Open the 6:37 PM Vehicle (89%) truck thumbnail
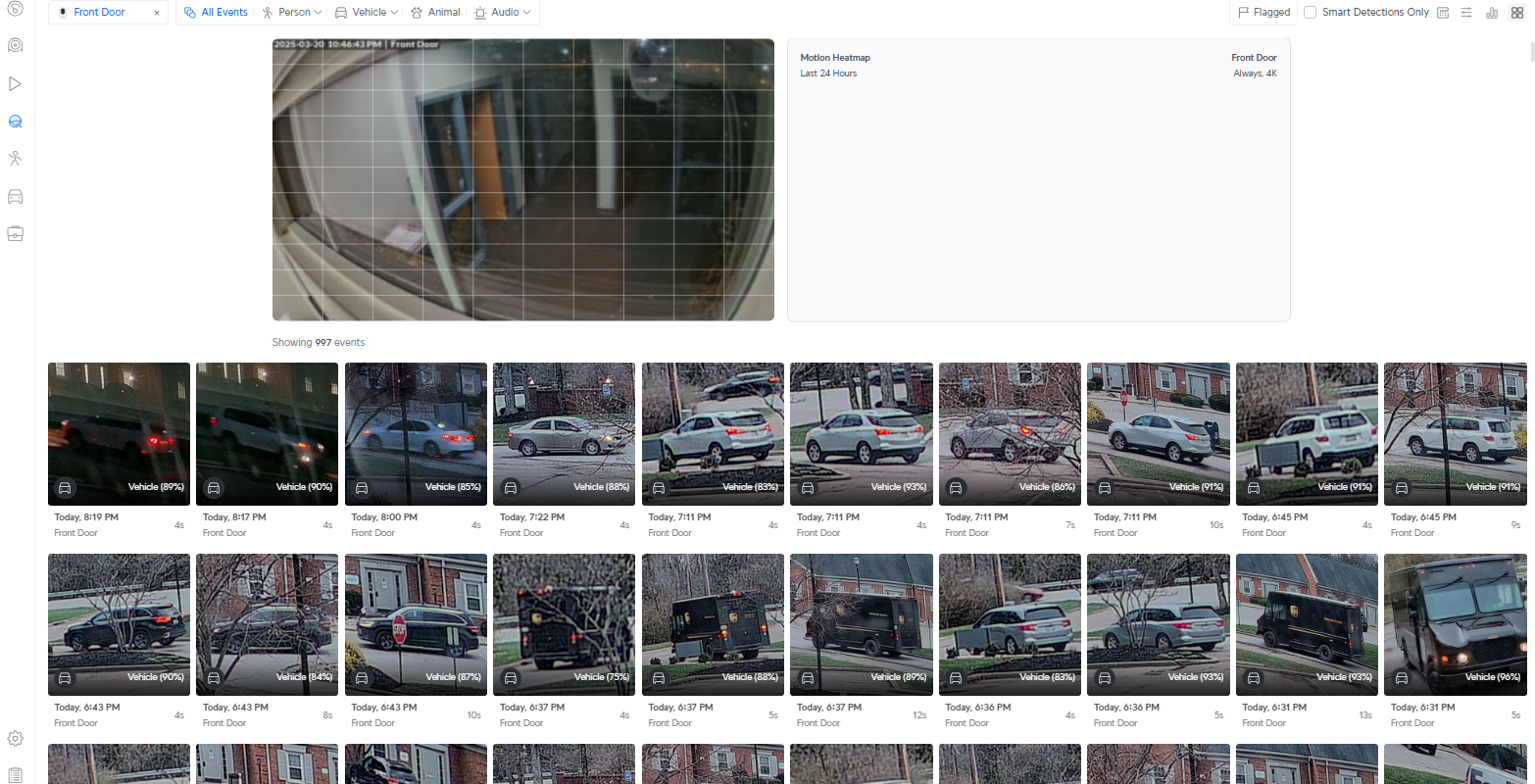 pyautogui.click(x=861, y=624)
